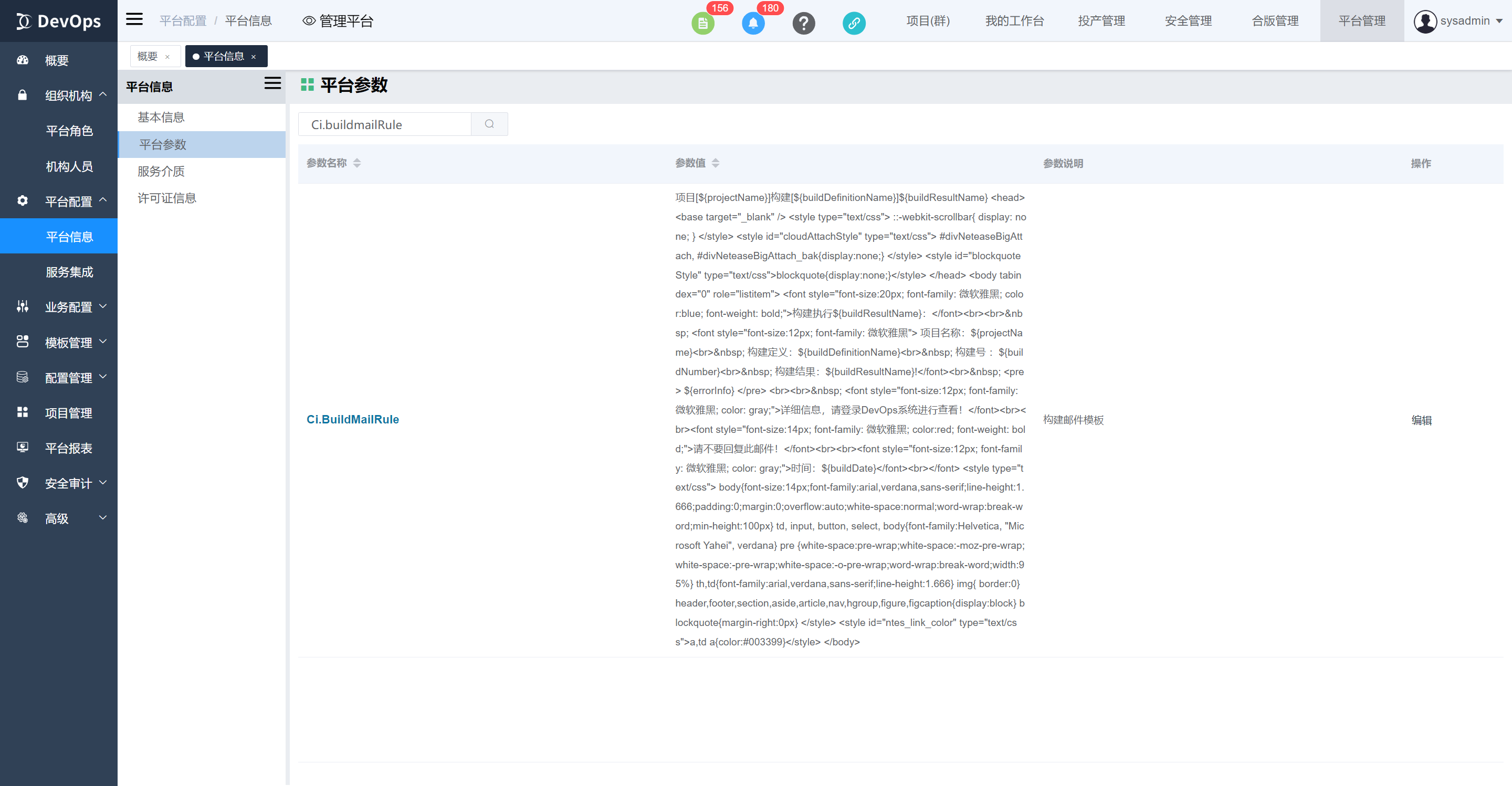Collapse the left sidebar with hamburger icon
The image size is (1512, 786).
coord(134,19)
